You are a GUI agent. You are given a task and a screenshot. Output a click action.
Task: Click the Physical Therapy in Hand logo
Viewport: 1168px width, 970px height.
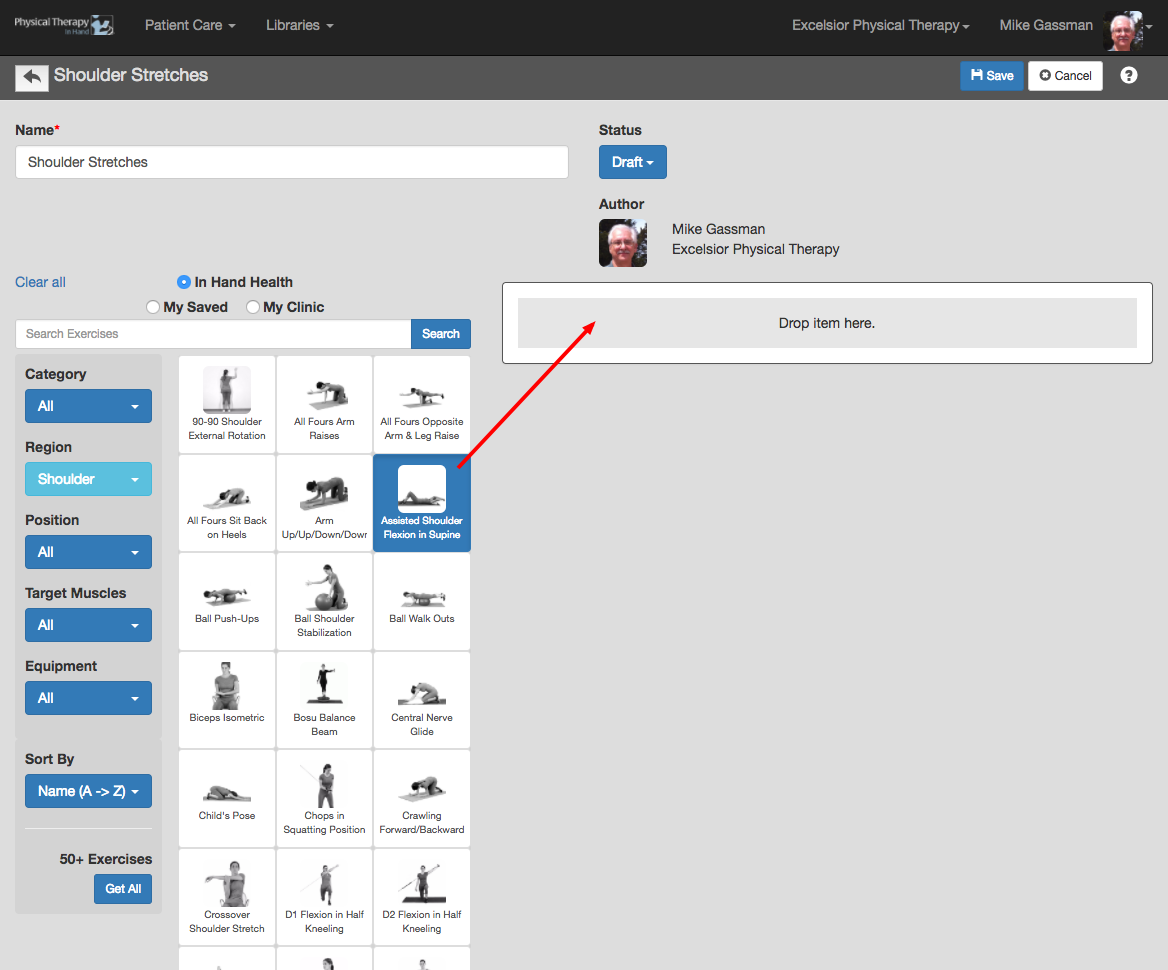click(x=64, y=25)
